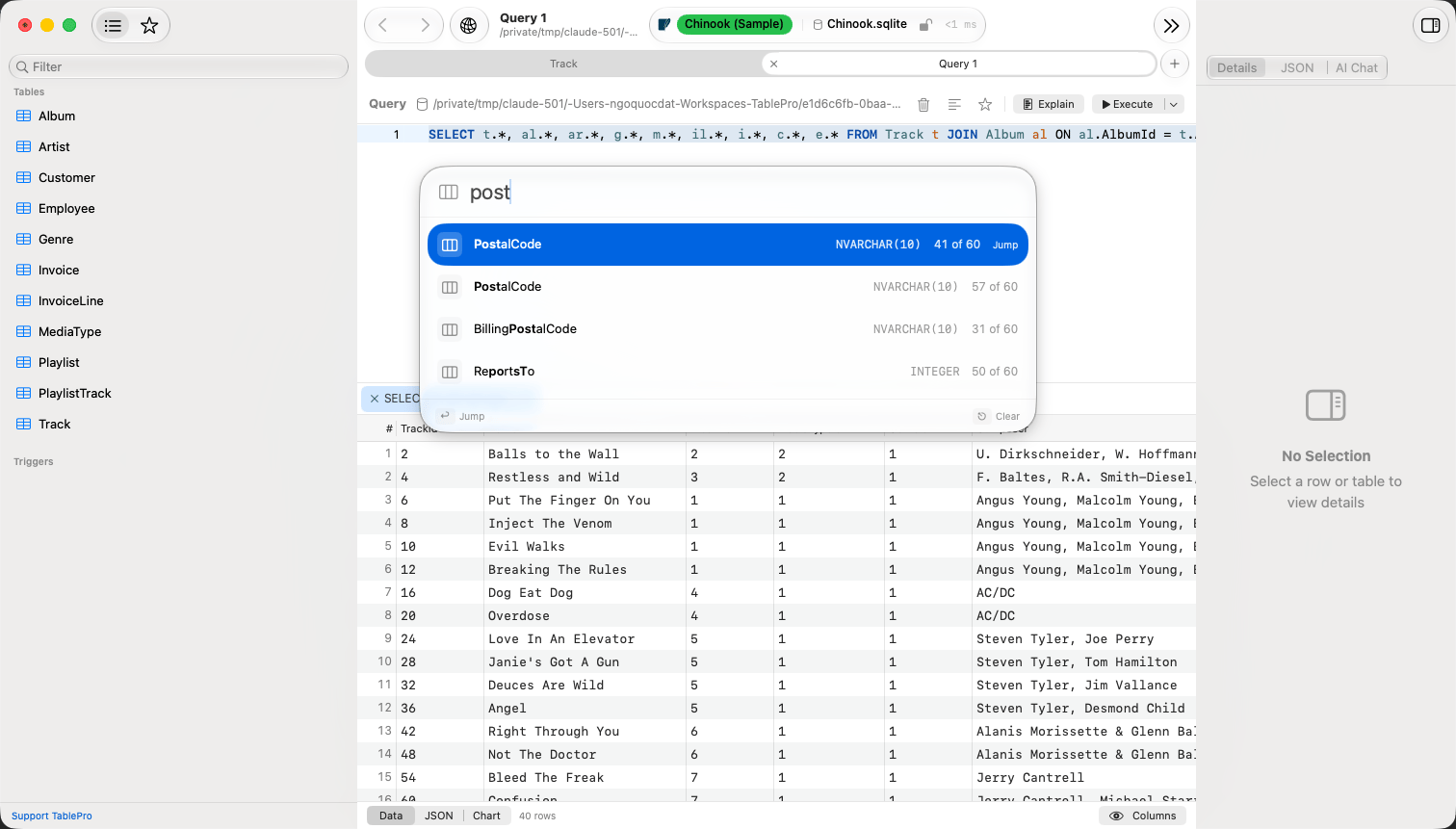Click the Album table icon
The width and height of the screenshot is (1456, 829).
tap(24, 116)
